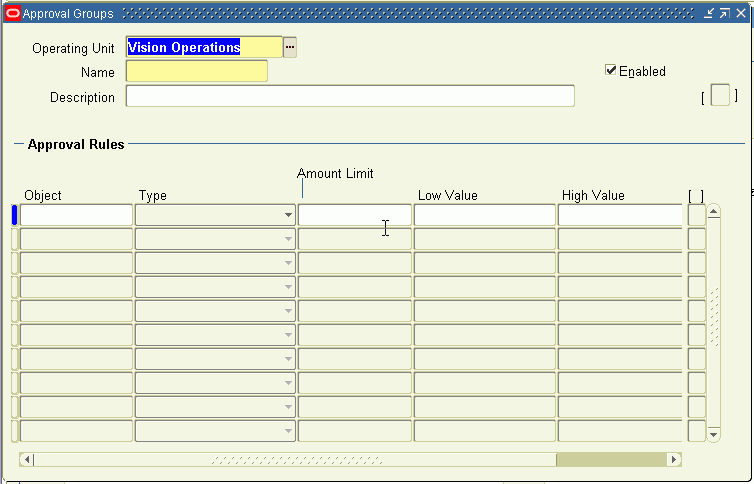The image size is (754, 484).
Task: Click the Operating Unit field
Action: [x=204, y=47]
